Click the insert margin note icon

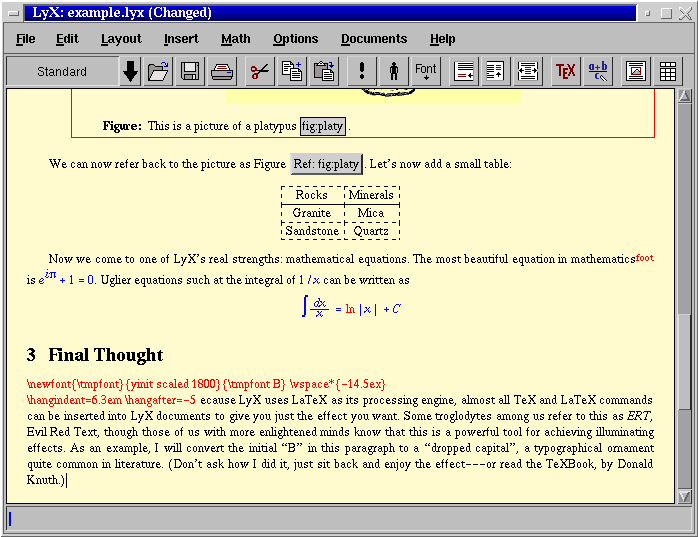click(x=495, y=71)
